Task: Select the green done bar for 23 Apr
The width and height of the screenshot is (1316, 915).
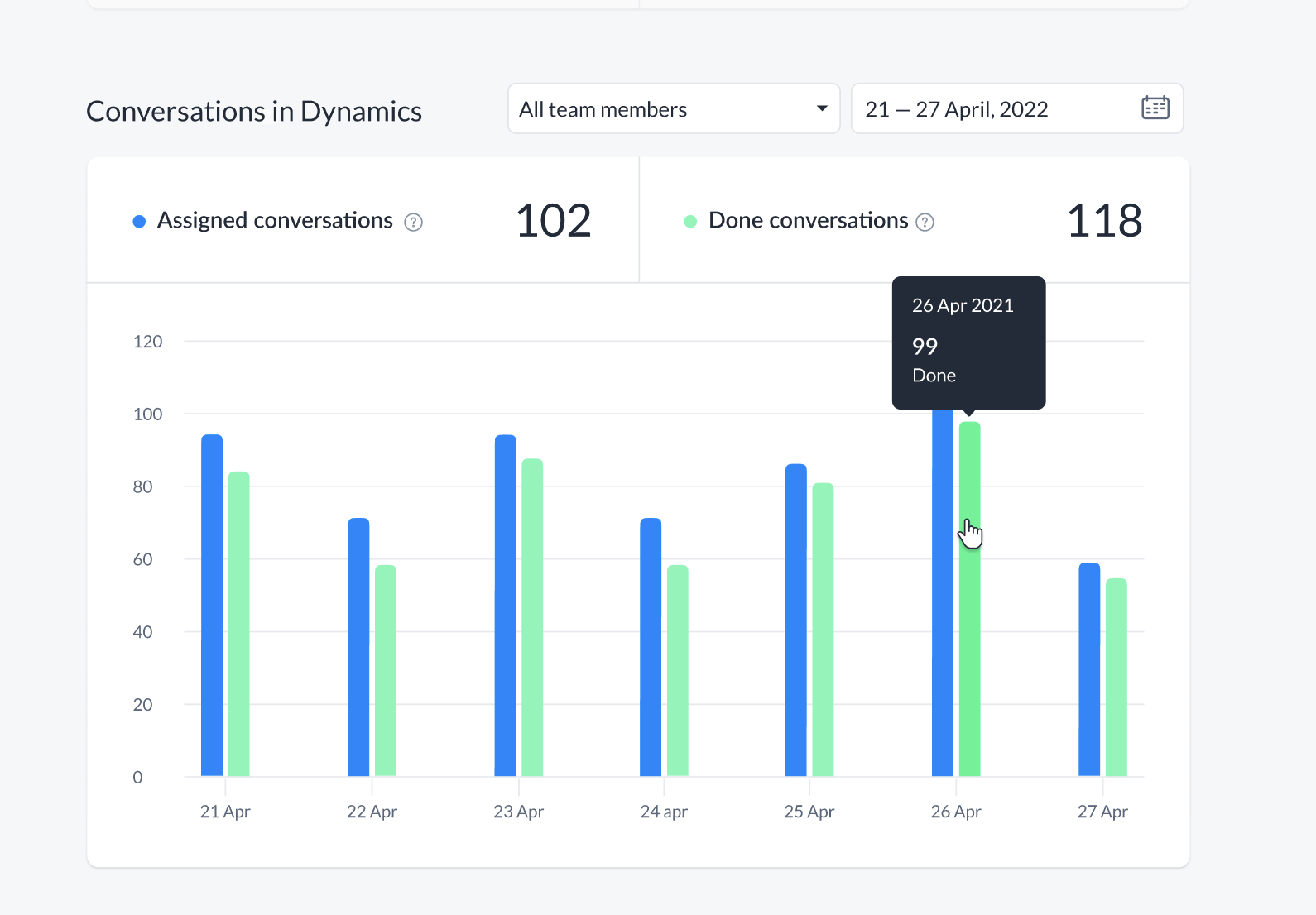Action: point(532,617)
